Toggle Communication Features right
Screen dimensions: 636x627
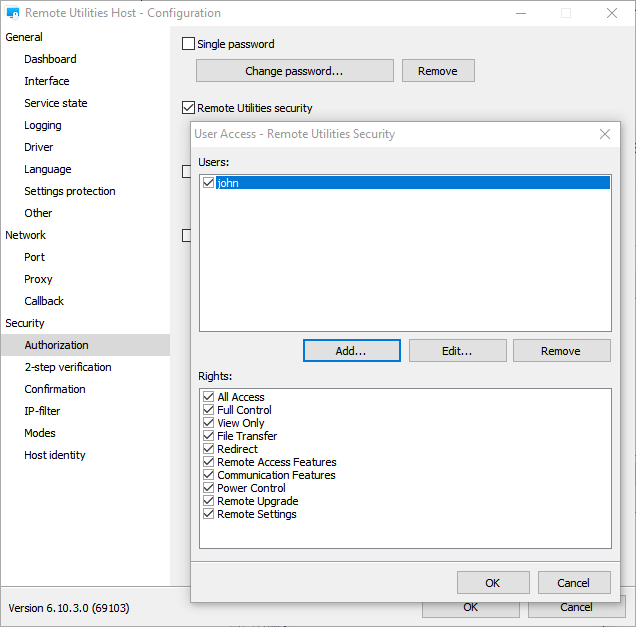[x=208, y=475]
